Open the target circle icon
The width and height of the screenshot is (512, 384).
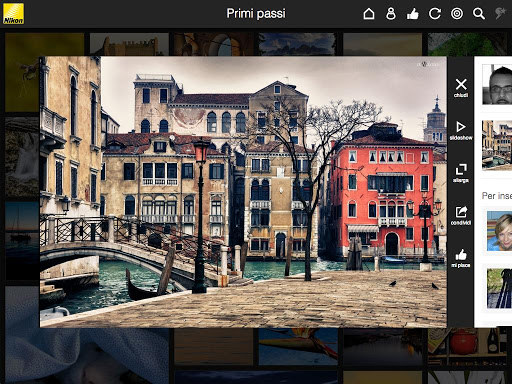(457, 14)
